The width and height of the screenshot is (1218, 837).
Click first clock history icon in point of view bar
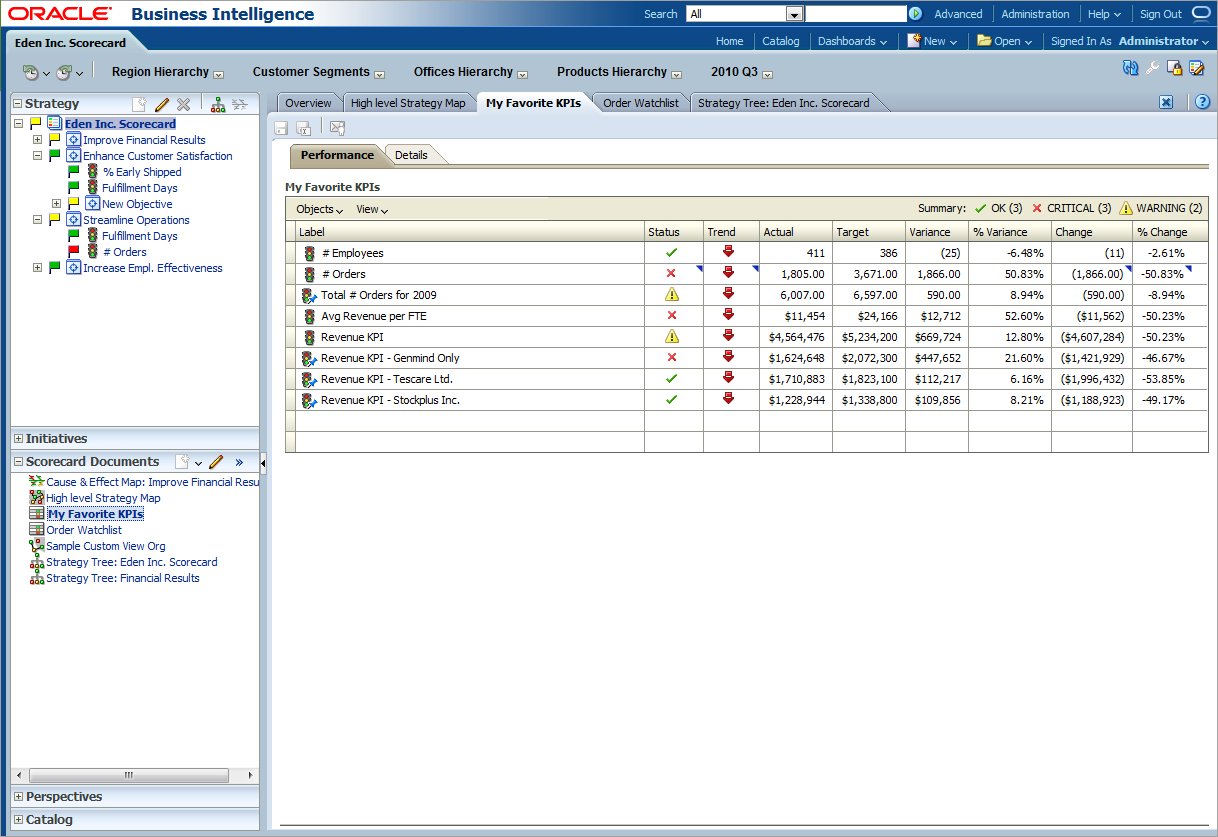coord(31,72)
